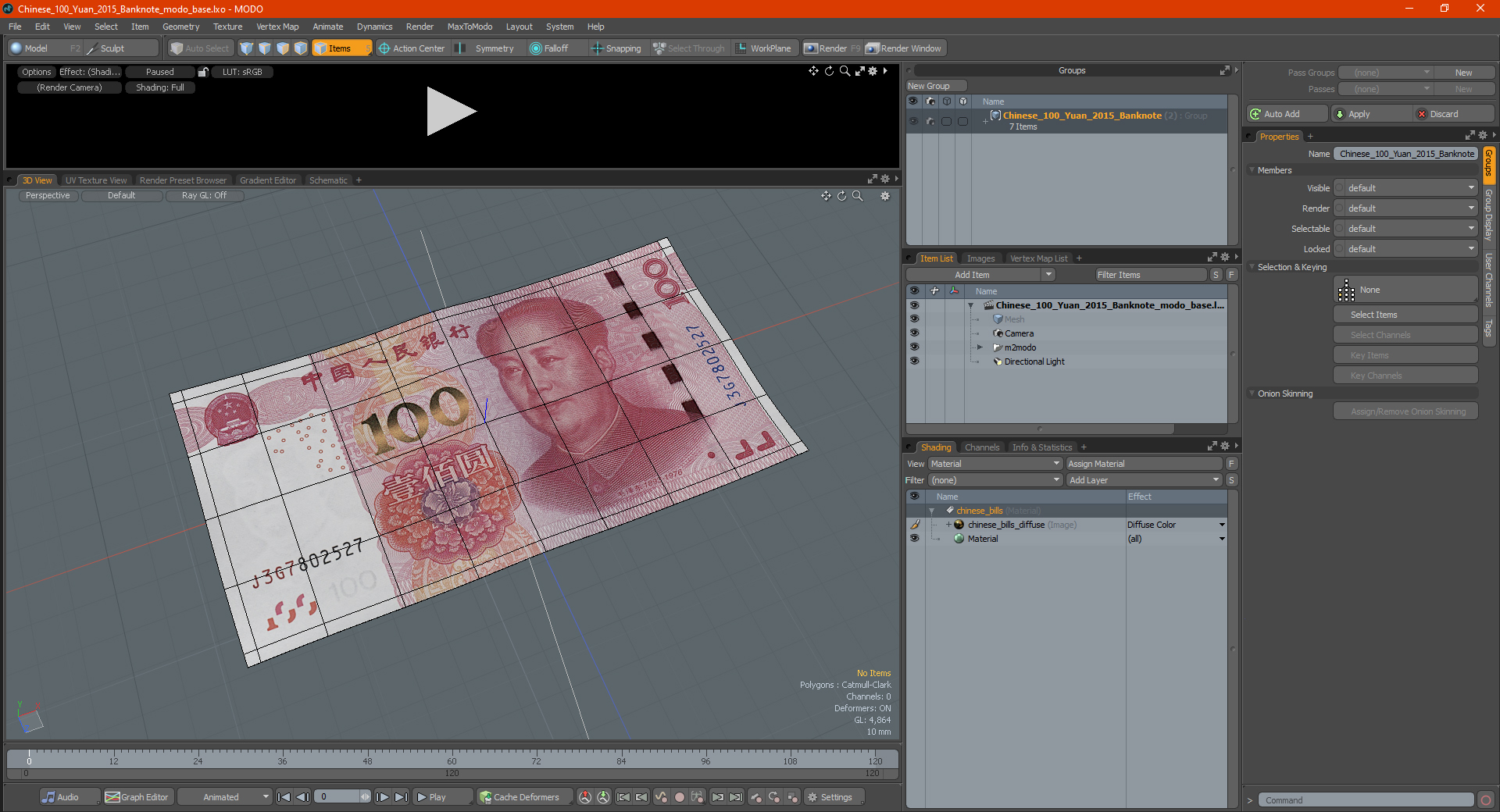Screen dimensions: 1500x812
Task: Activate Items selection mode
Action: [341, 48]
